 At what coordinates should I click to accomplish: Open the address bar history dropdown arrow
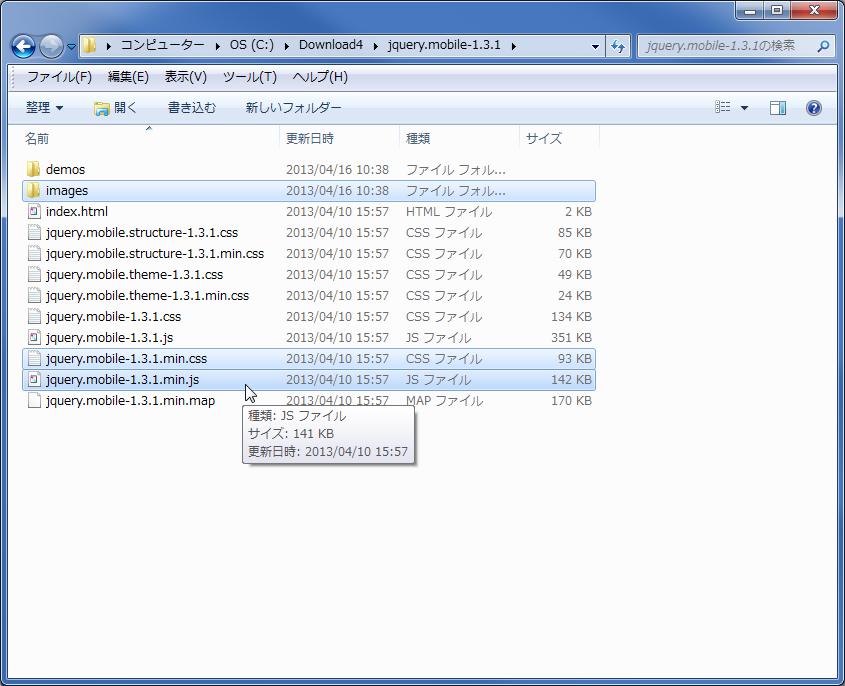coord(595,46)
